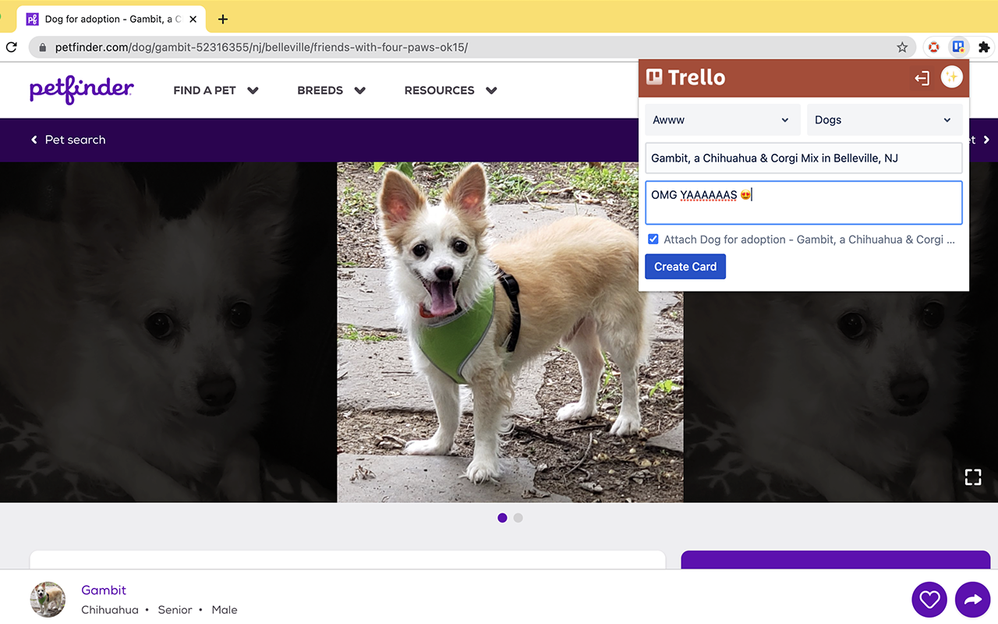998x624 pixels.
Task: Favorite Gambit with the heart icon
Action: pos(929,599)
